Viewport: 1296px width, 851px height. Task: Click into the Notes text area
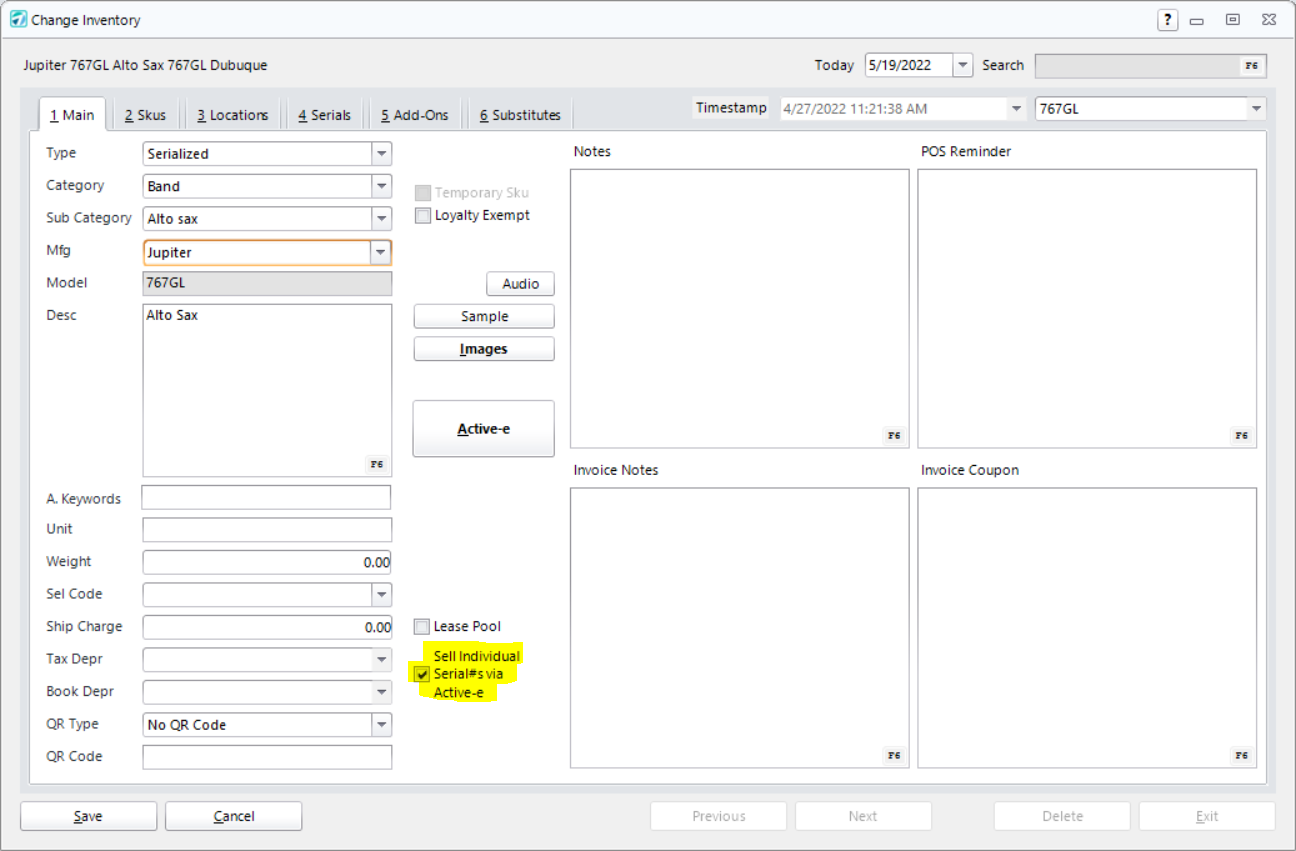tap(739, 308)
